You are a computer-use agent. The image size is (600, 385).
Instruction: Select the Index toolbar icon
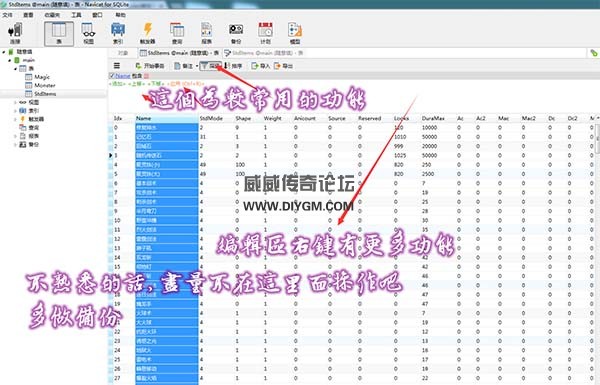tap(118, 33)
